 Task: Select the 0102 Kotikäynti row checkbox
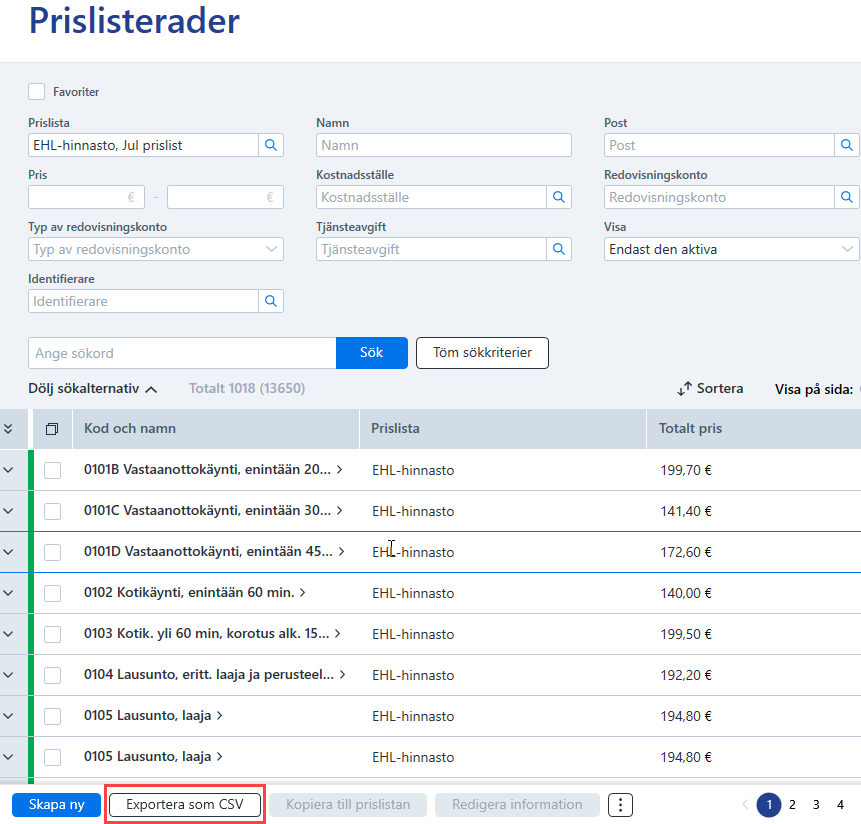coord(53,593)
